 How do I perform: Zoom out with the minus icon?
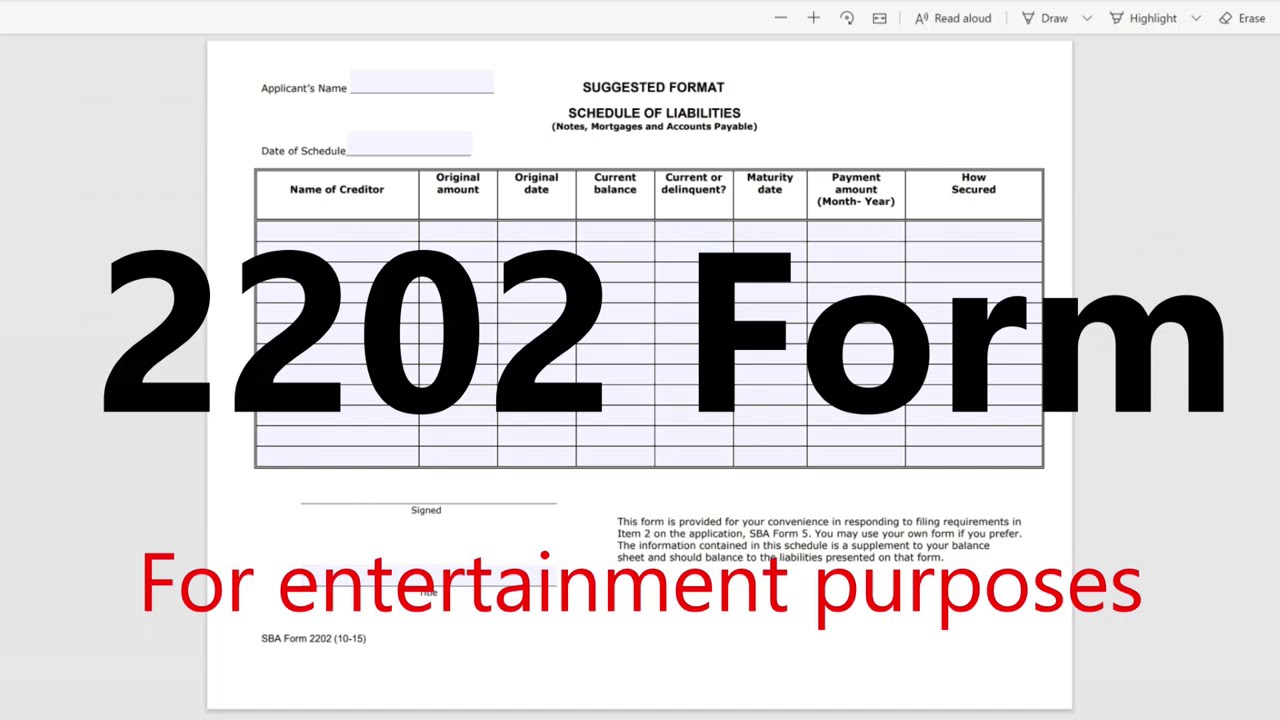[781, 18]
